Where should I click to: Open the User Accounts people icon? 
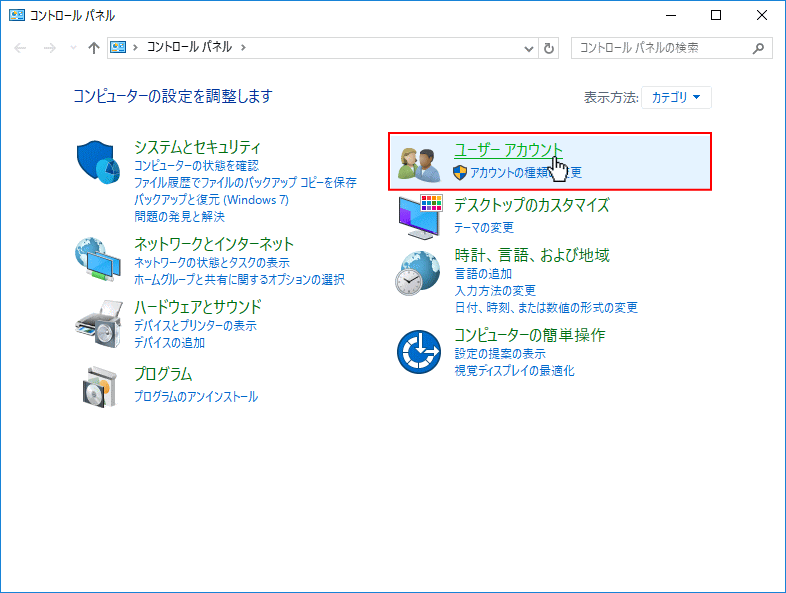tap(419, 163)
